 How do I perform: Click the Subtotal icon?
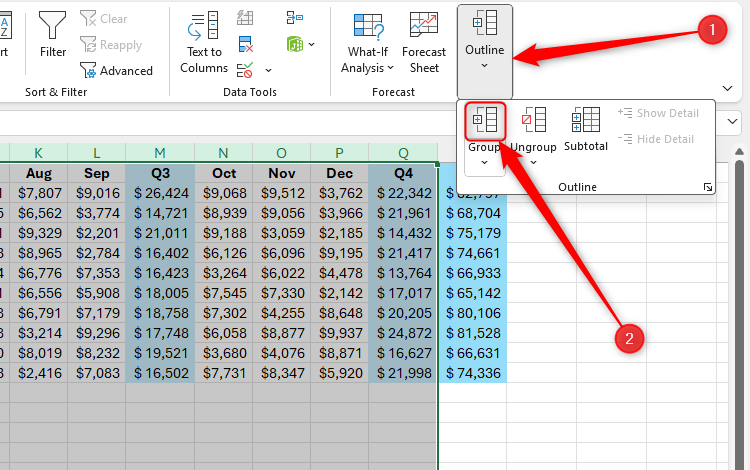tap(585, 127)
